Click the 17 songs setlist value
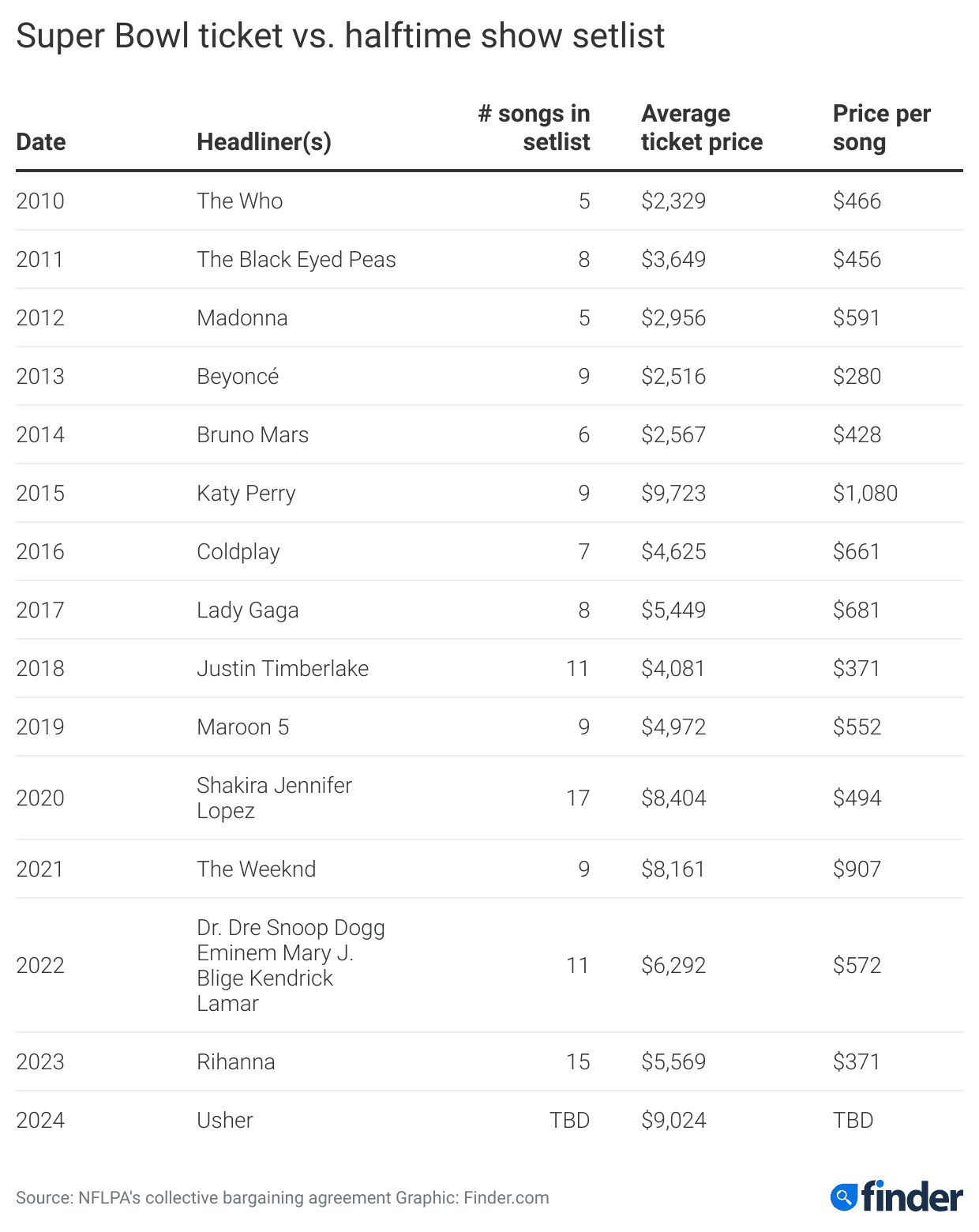This screenshot has height=1232, width=979. 578,798
